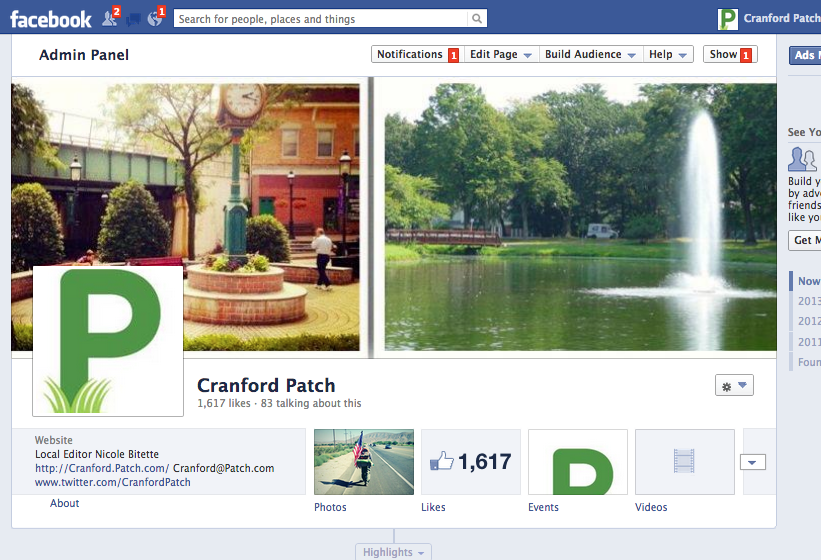The width and height of the screenshot is (821, 560).
Task: Open the messages icon in top bar
Action: pos(134,20)
